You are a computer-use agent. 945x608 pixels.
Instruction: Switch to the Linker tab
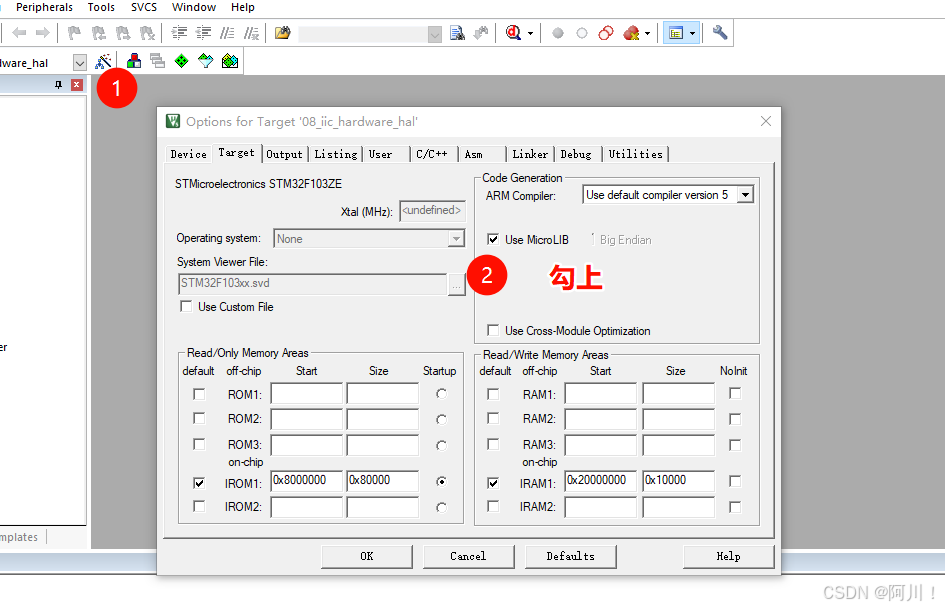530,154
